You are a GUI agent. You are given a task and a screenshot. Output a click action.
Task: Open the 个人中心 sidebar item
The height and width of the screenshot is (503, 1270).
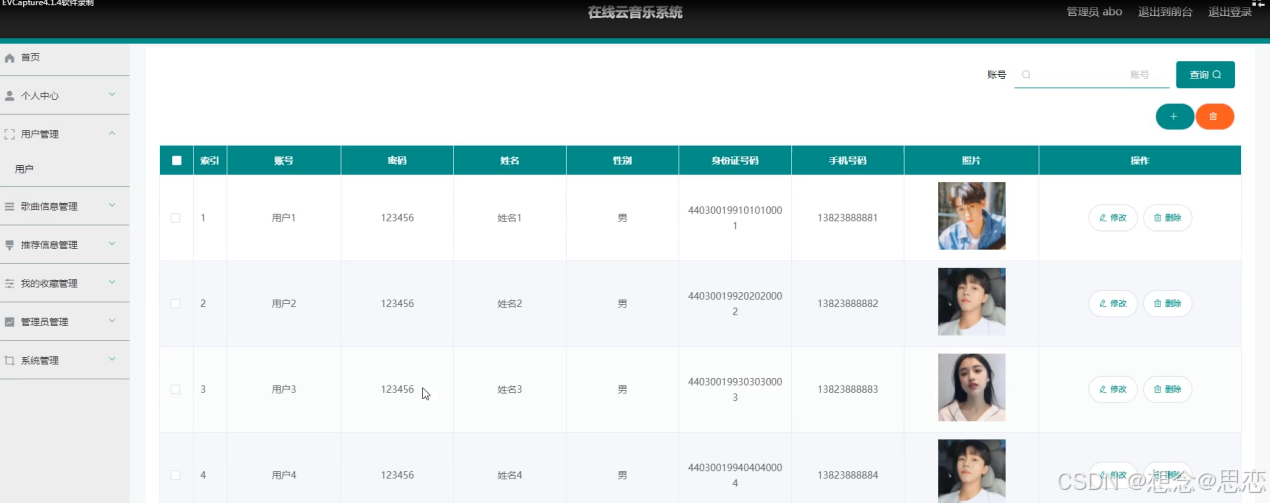65,96
